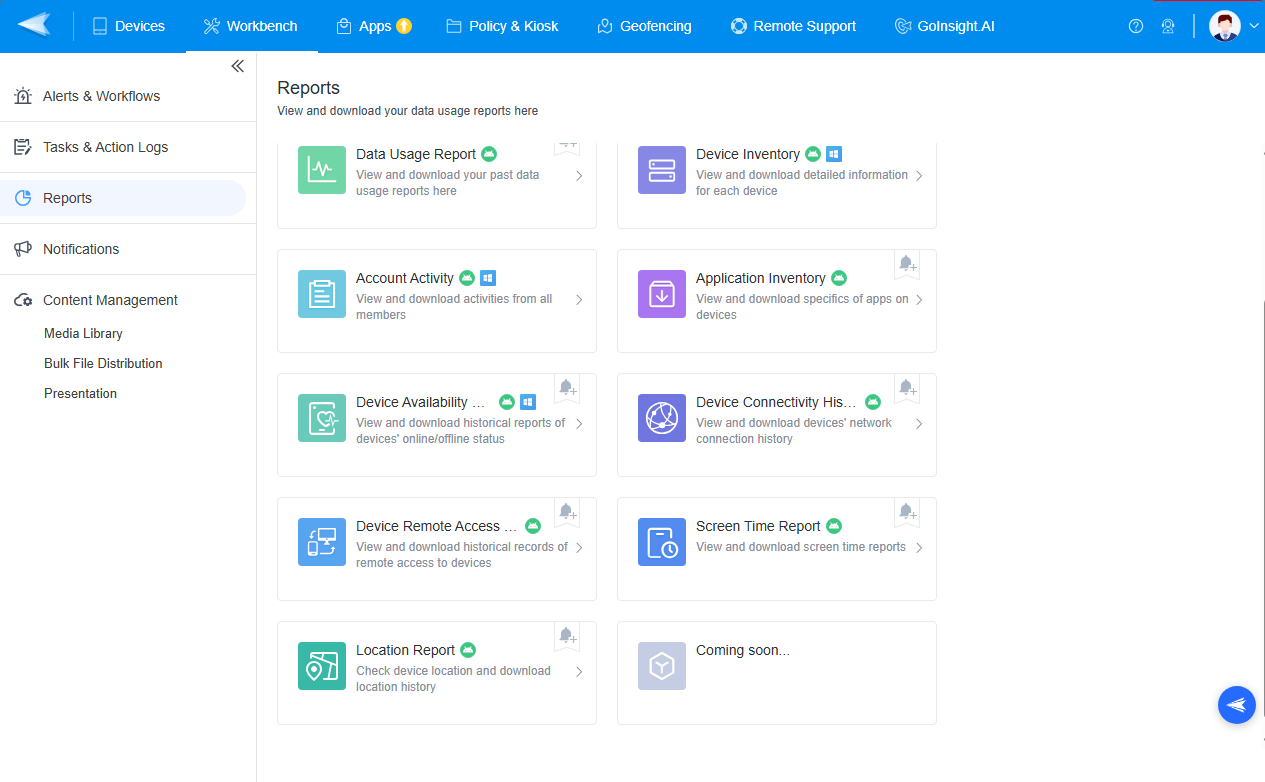Click the Location Report map pin icon

click(322, 666)
